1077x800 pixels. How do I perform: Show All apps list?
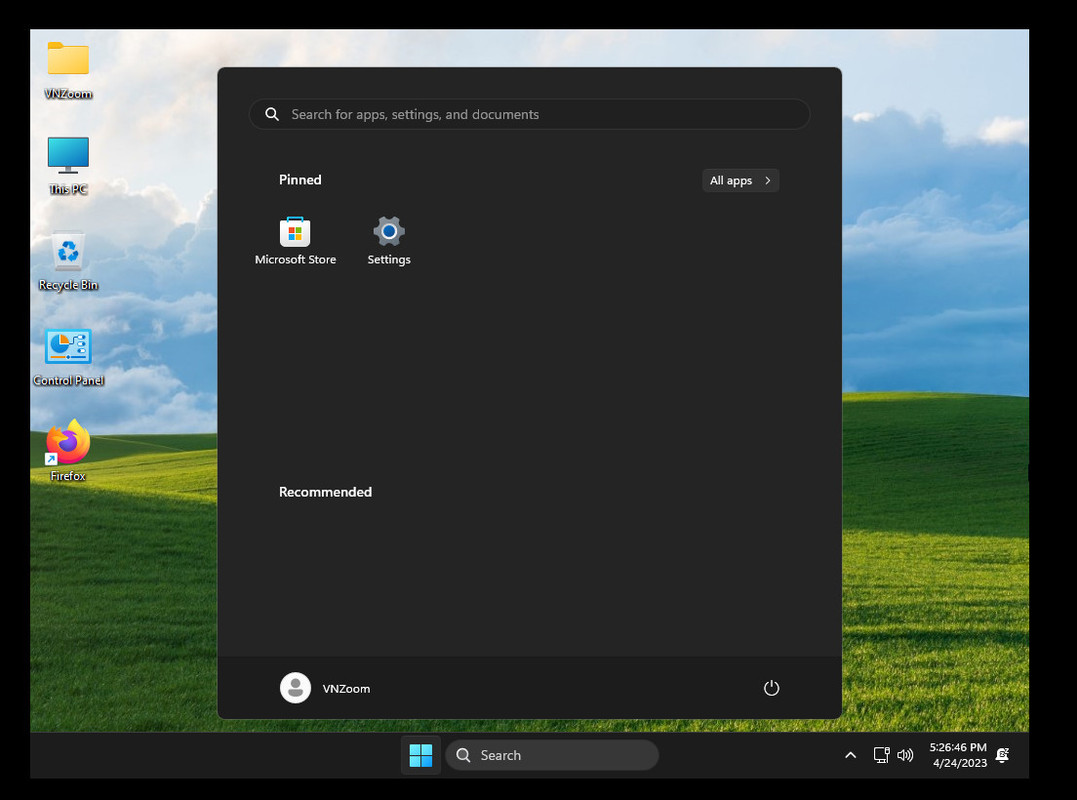point(740,181)
